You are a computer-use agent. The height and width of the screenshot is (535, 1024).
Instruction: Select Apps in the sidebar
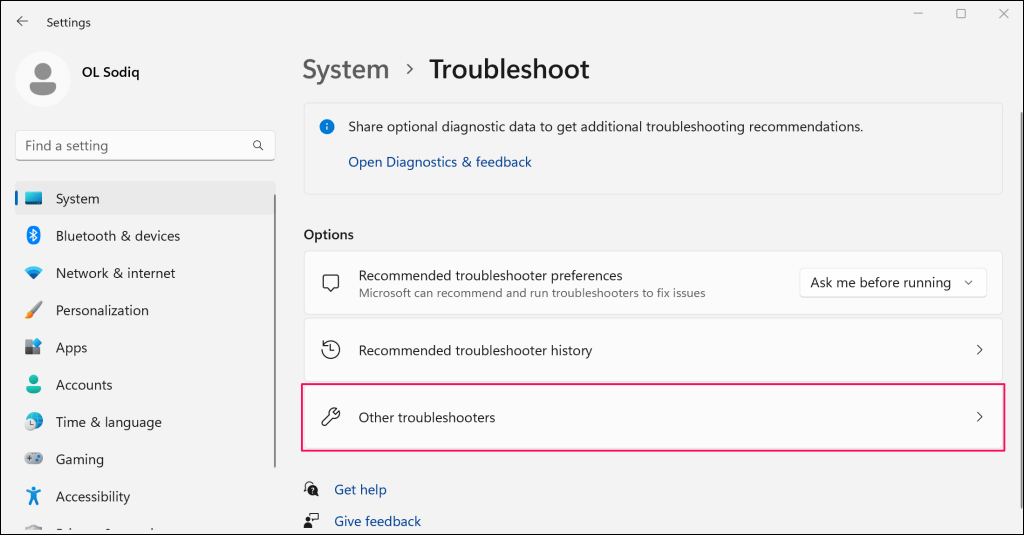pyautogui.click(x=71, y=348)
